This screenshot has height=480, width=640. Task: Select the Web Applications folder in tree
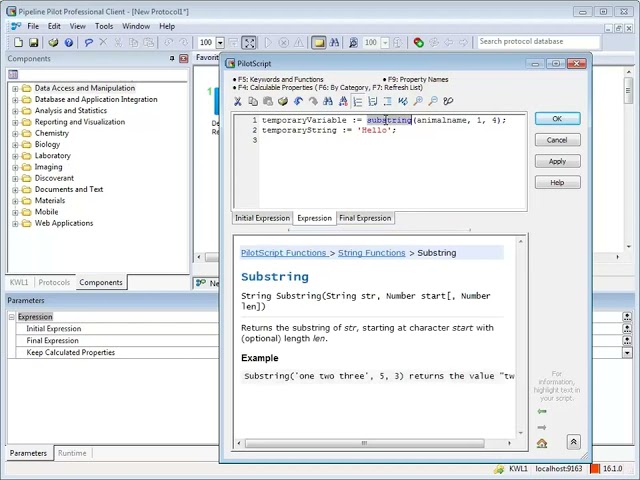tap(64, 223)
